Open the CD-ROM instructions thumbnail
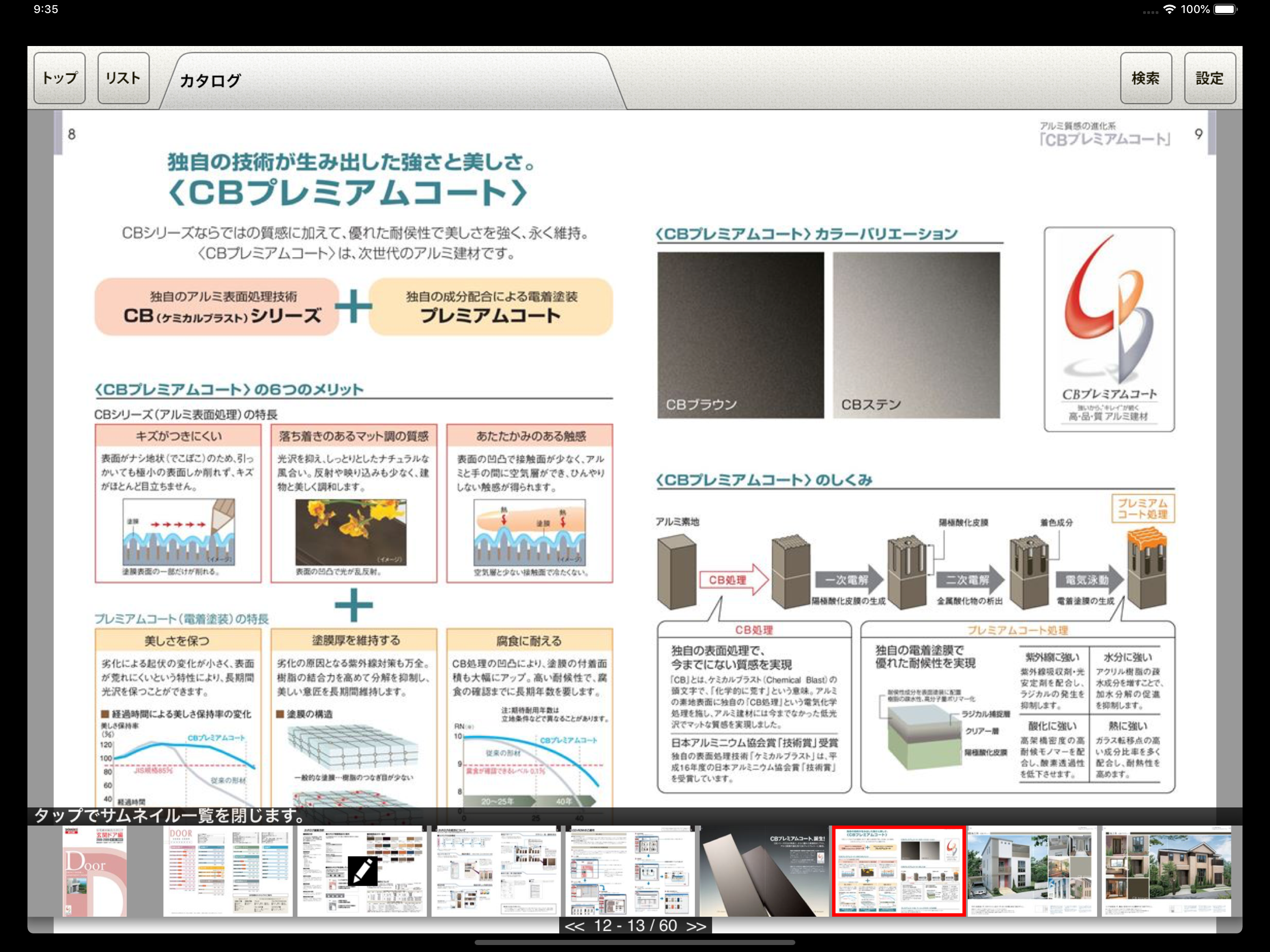Image resolution: width=1270 pixels, height=952 pixels. 630,872
